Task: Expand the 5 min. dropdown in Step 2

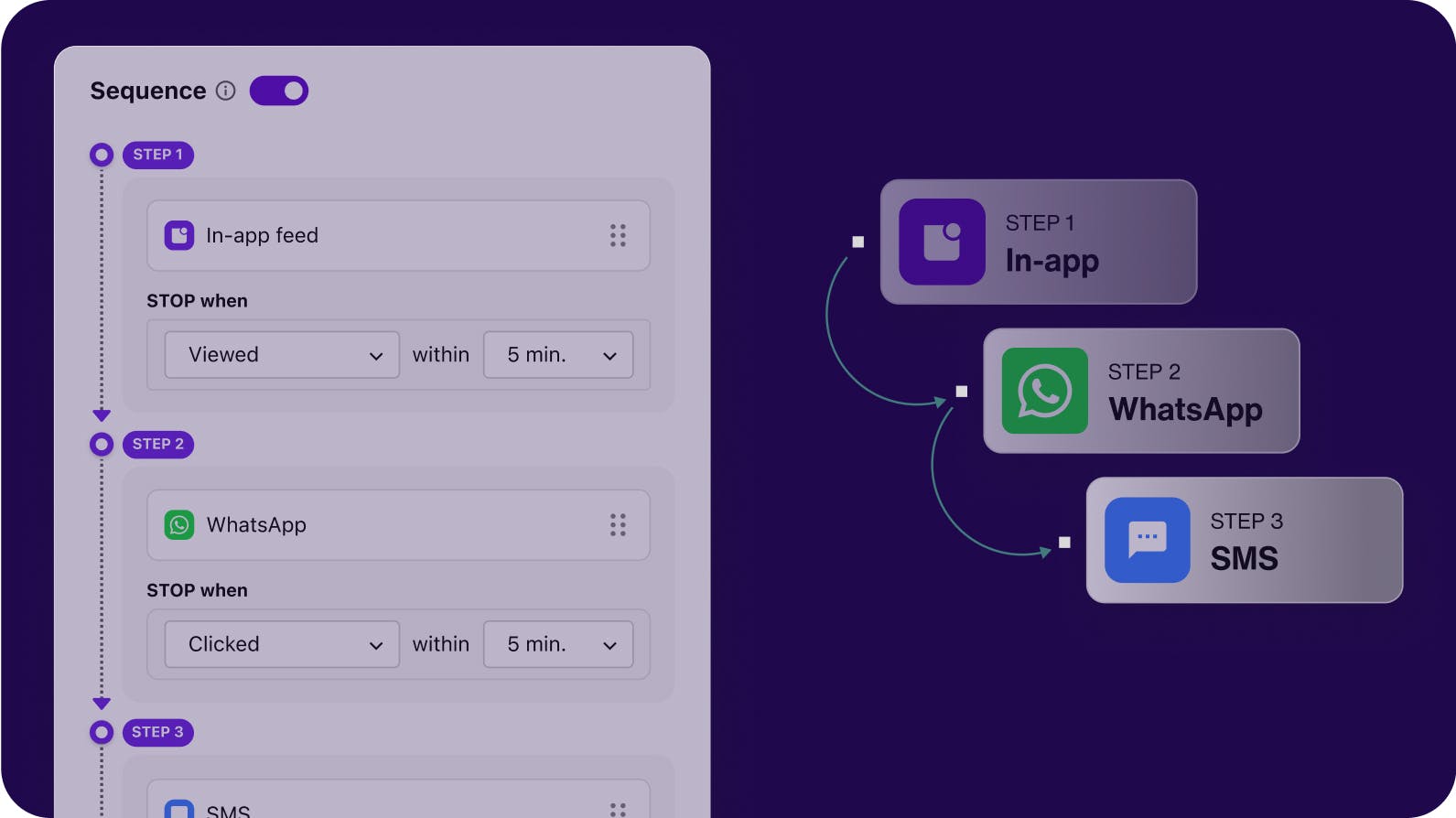Action: coord(558,644)
